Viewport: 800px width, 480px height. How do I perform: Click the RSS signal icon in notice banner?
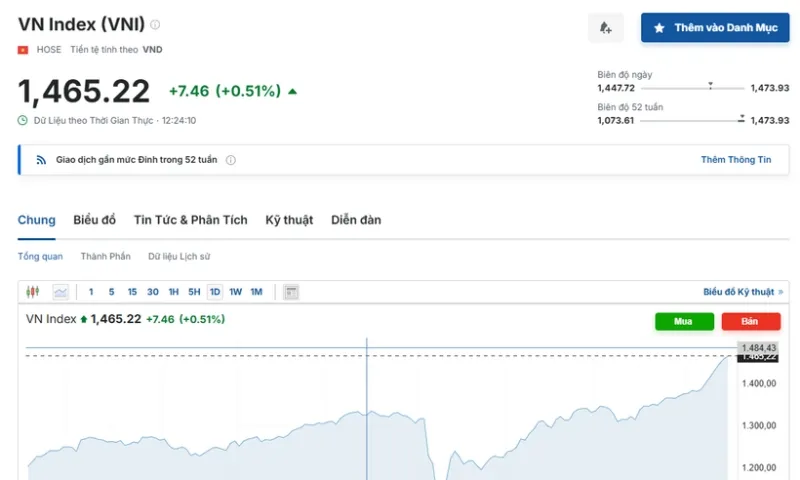[41, 160]
